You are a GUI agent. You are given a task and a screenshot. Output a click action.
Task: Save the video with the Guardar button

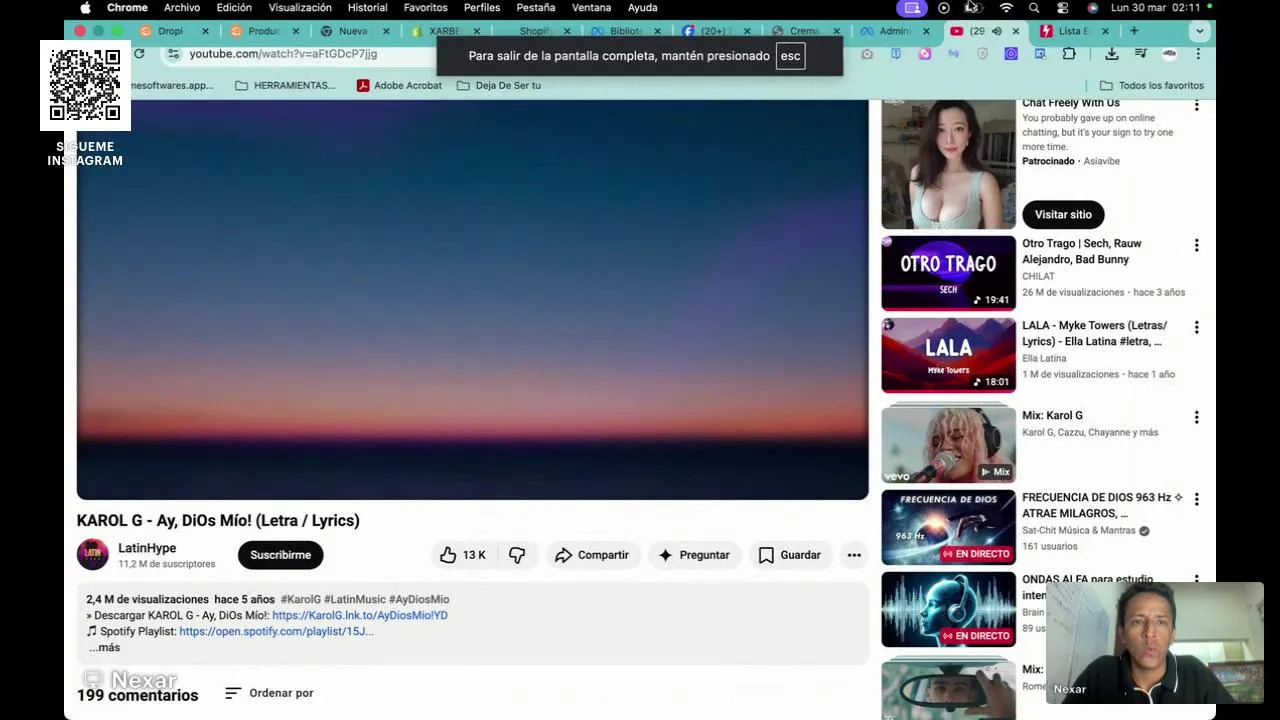click(x=790, y=555)
